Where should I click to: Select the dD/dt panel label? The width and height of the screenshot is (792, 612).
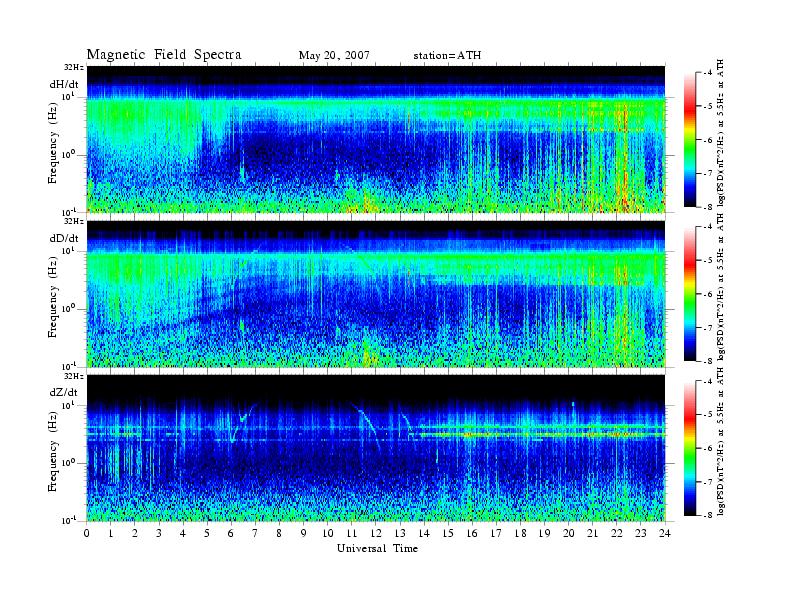(x=64, y=238)
